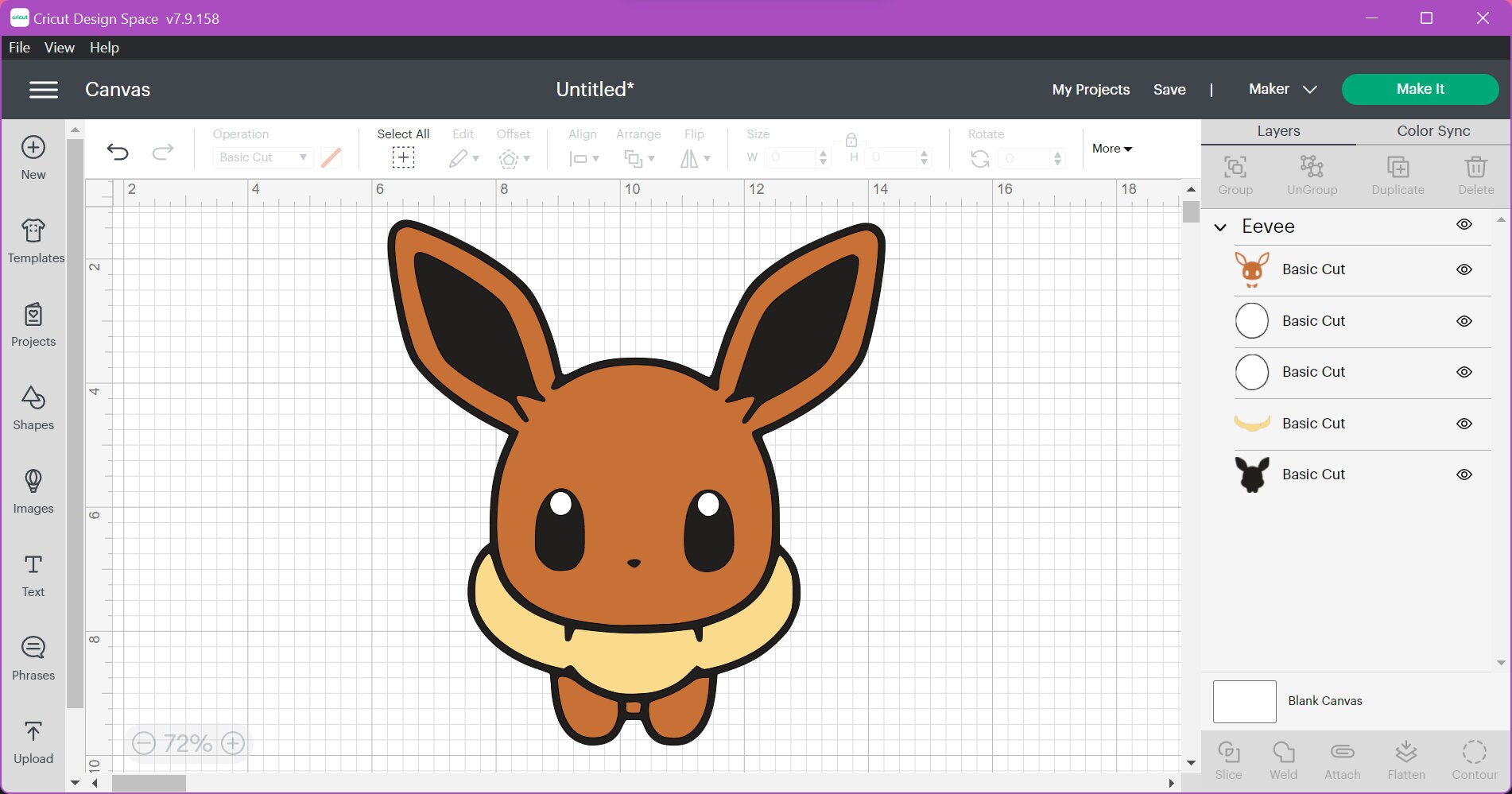Collapse the Eevee layer group

pos(1220,227)
